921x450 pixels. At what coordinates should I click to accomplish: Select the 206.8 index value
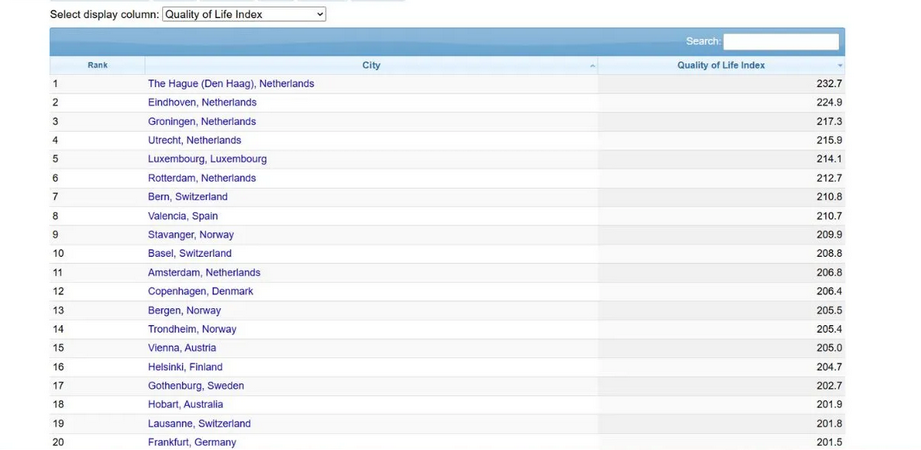[829, 272]
